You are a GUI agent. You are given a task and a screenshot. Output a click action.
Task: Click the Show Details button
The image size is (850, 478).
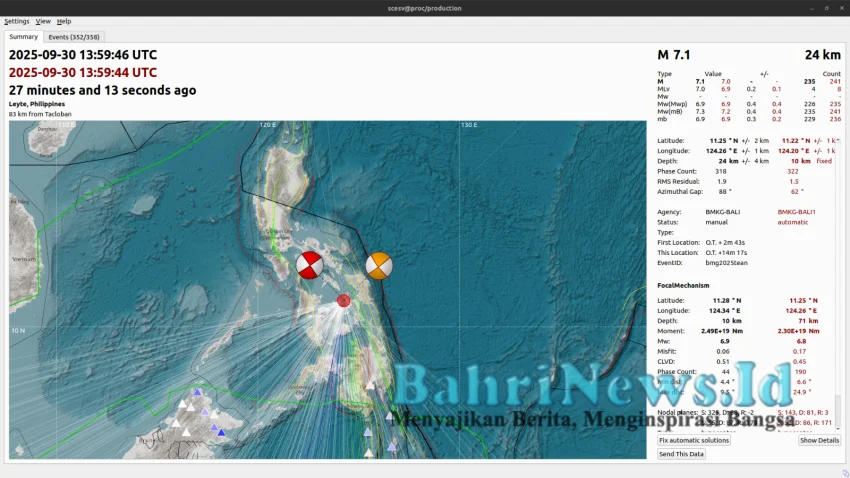[819, 440]
